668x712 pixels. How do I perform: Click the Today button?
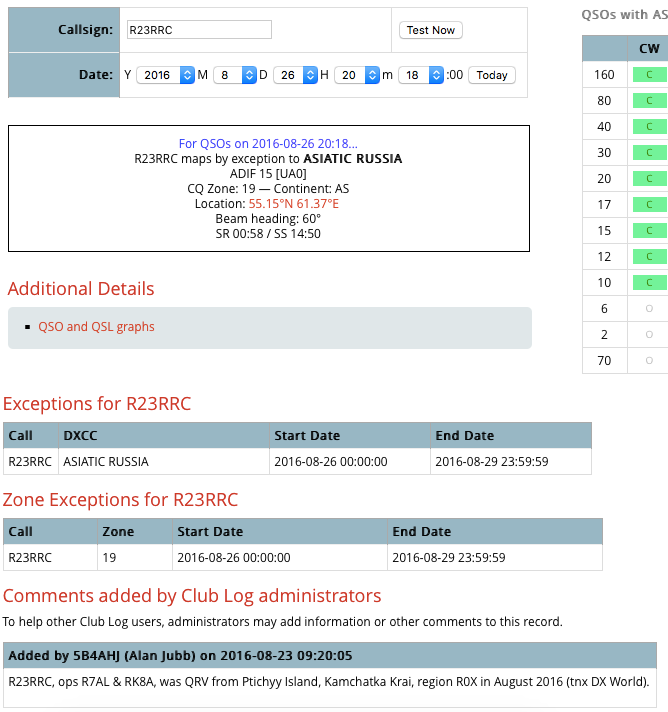pos(492,75)
